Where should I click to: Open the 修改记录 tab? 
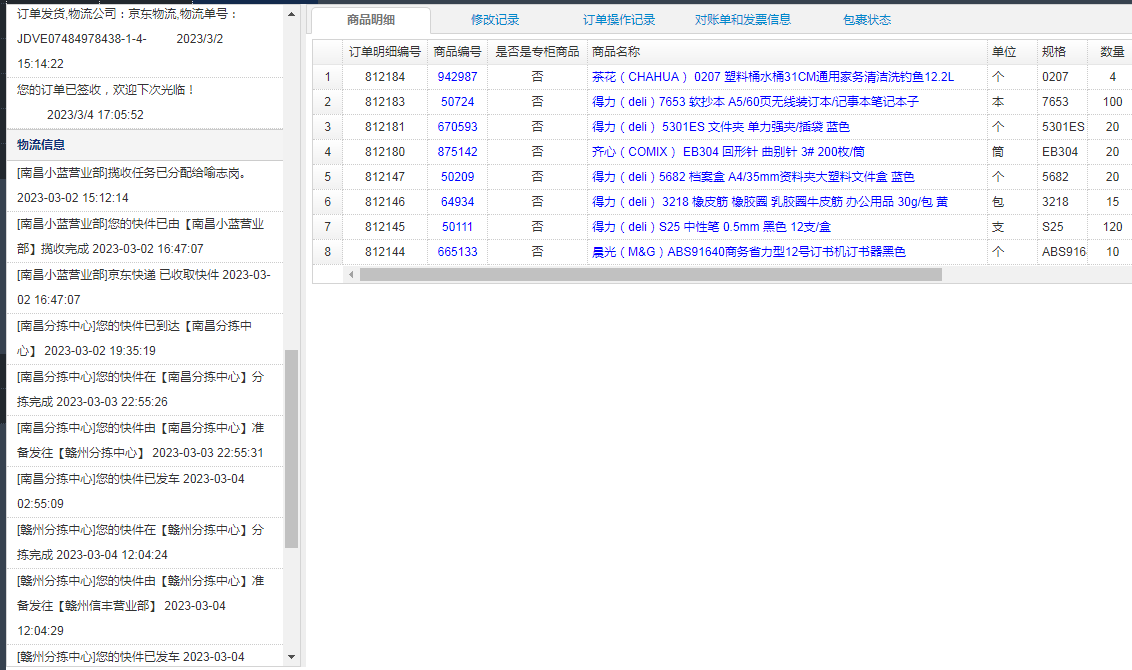[x=495, y=20]
